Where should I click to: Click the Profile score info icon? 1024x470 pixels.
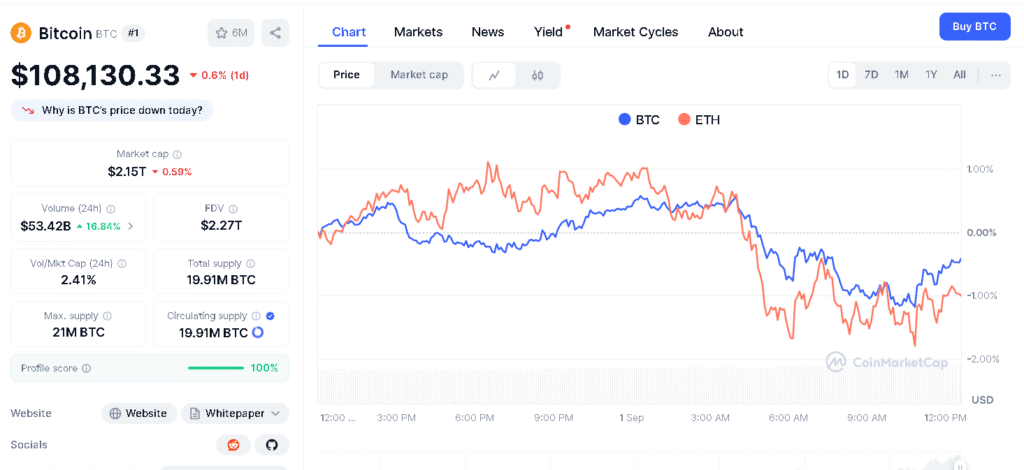pyautogui.click(x=86, y=368)
